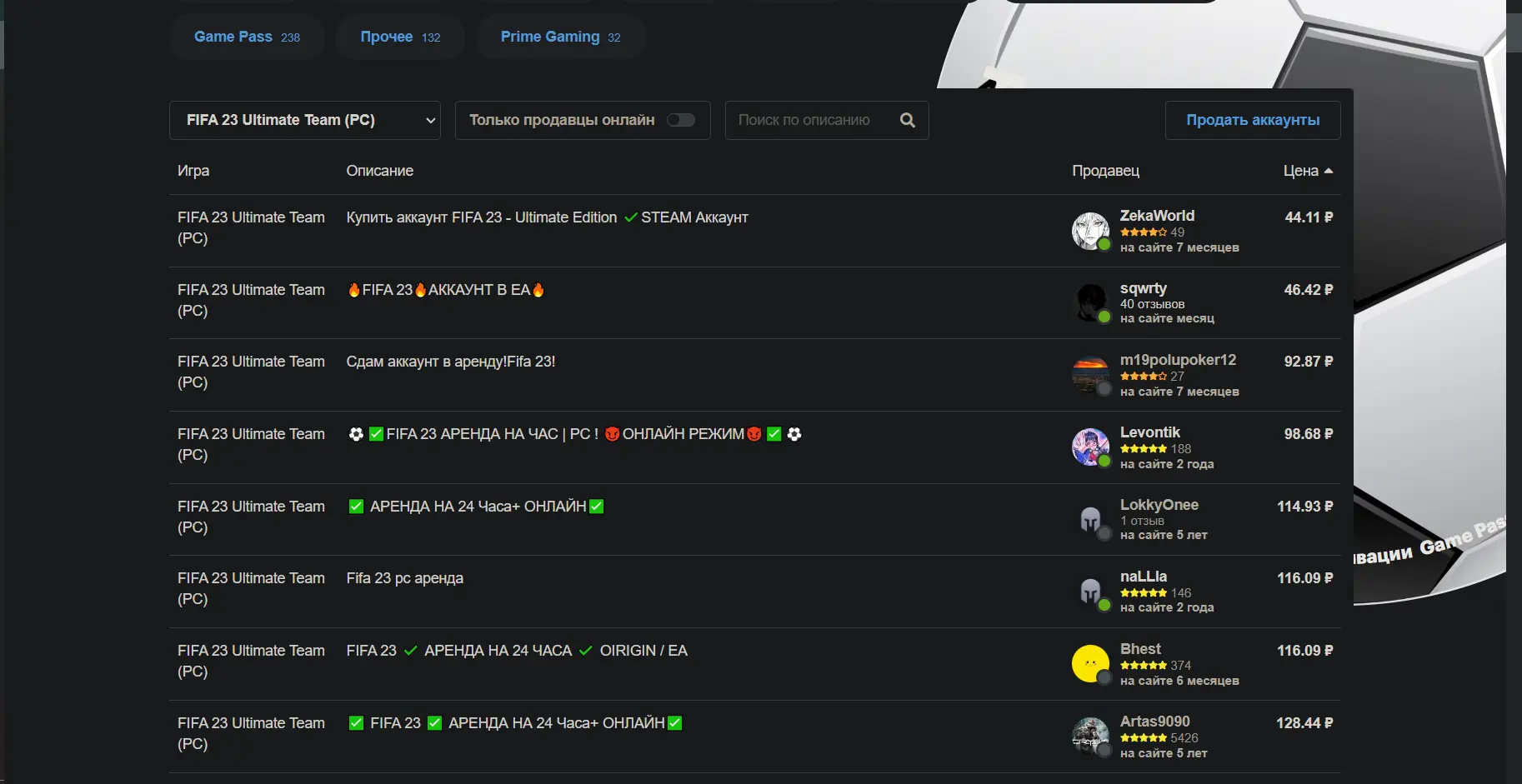The width and height of the screenshot is (1522, 784).
Task: Open LokkyOnee seller name link
Action: 1159,505
